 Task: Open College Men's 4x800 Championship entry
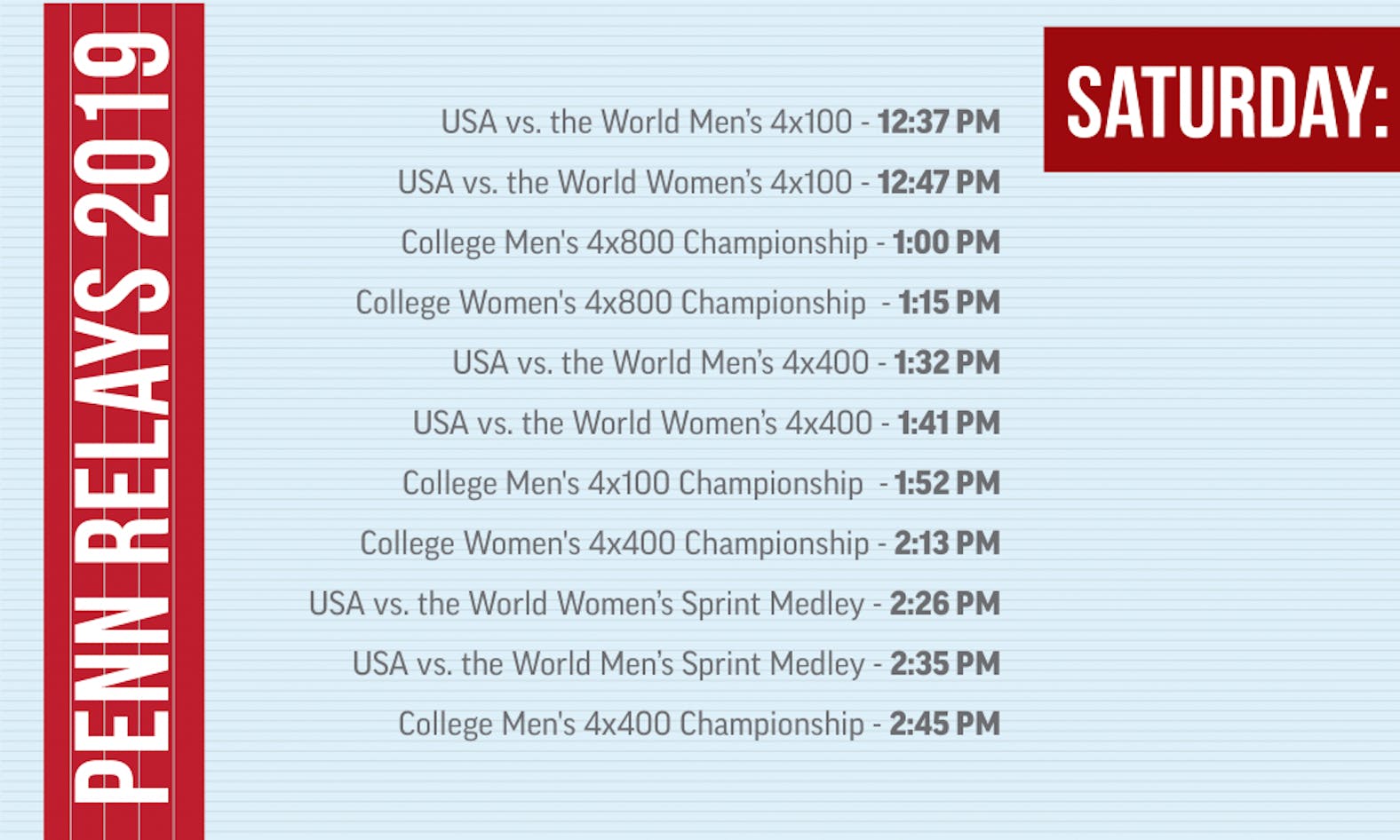tap(633, 242)
